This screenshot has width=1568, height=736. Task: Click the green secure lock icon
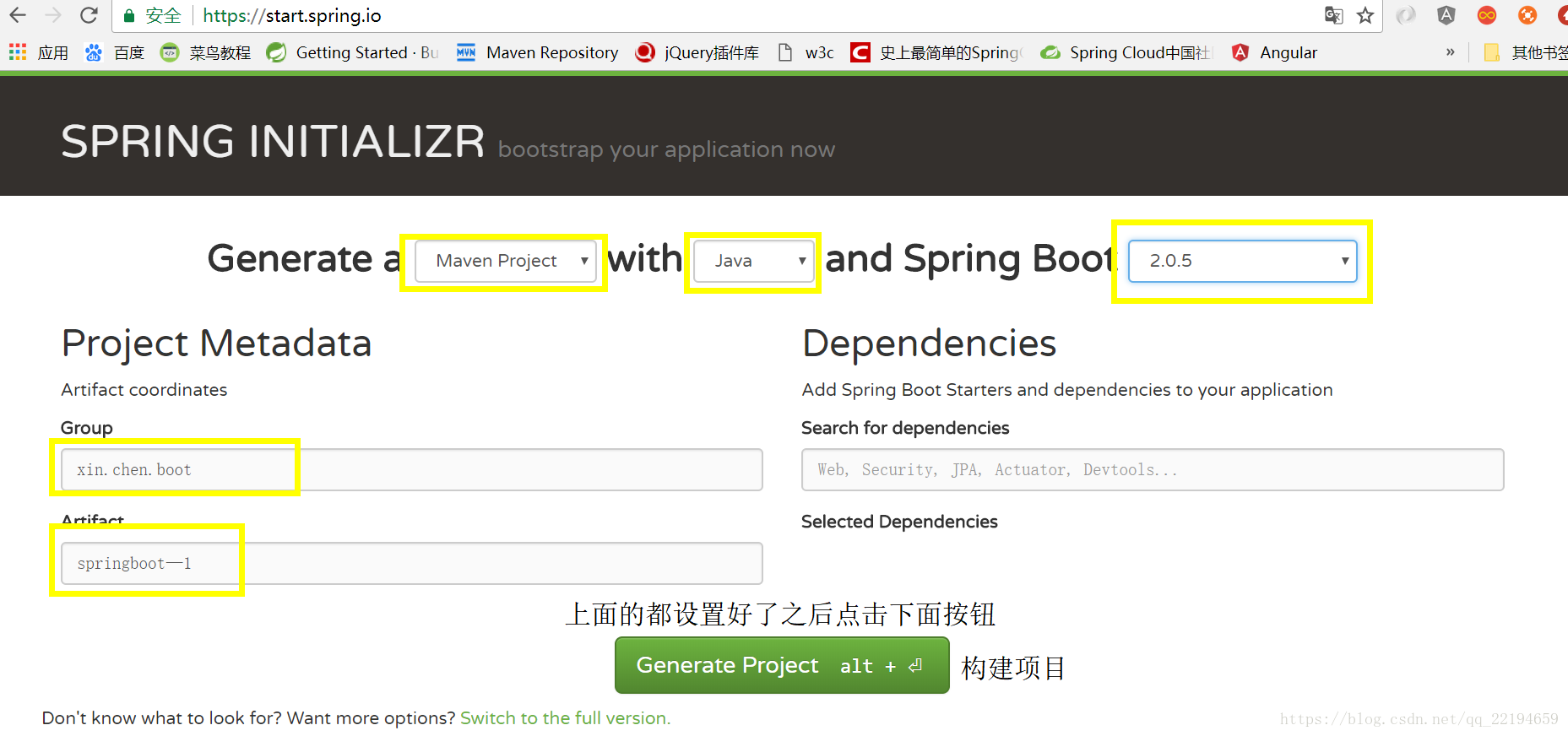[129, 16]
